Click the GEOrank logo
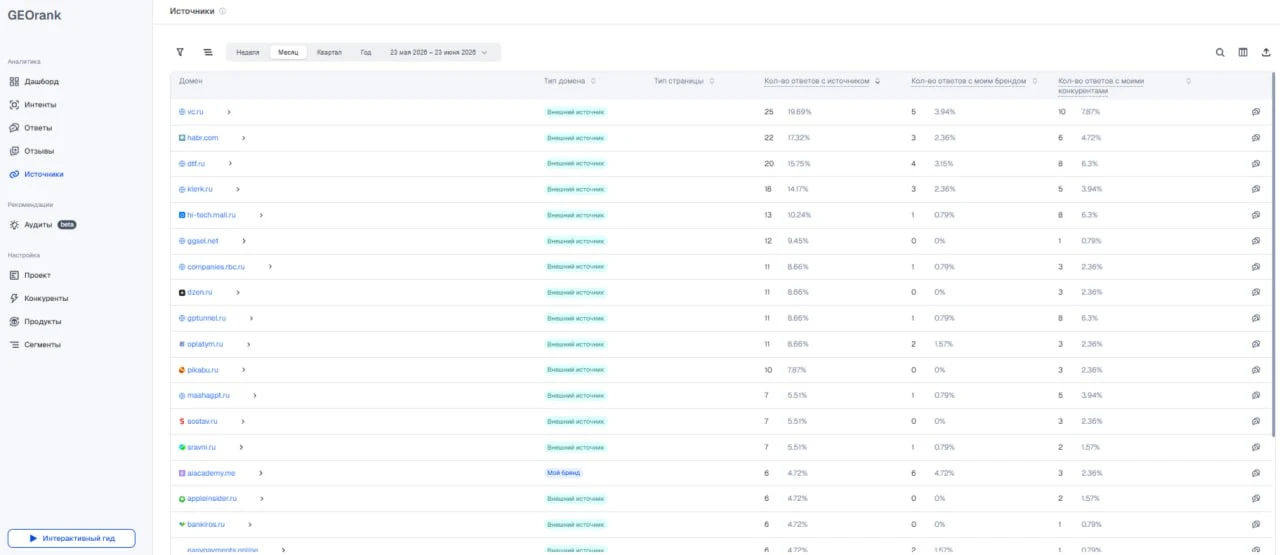This screenshot has width=1280, height=555. 34,15
